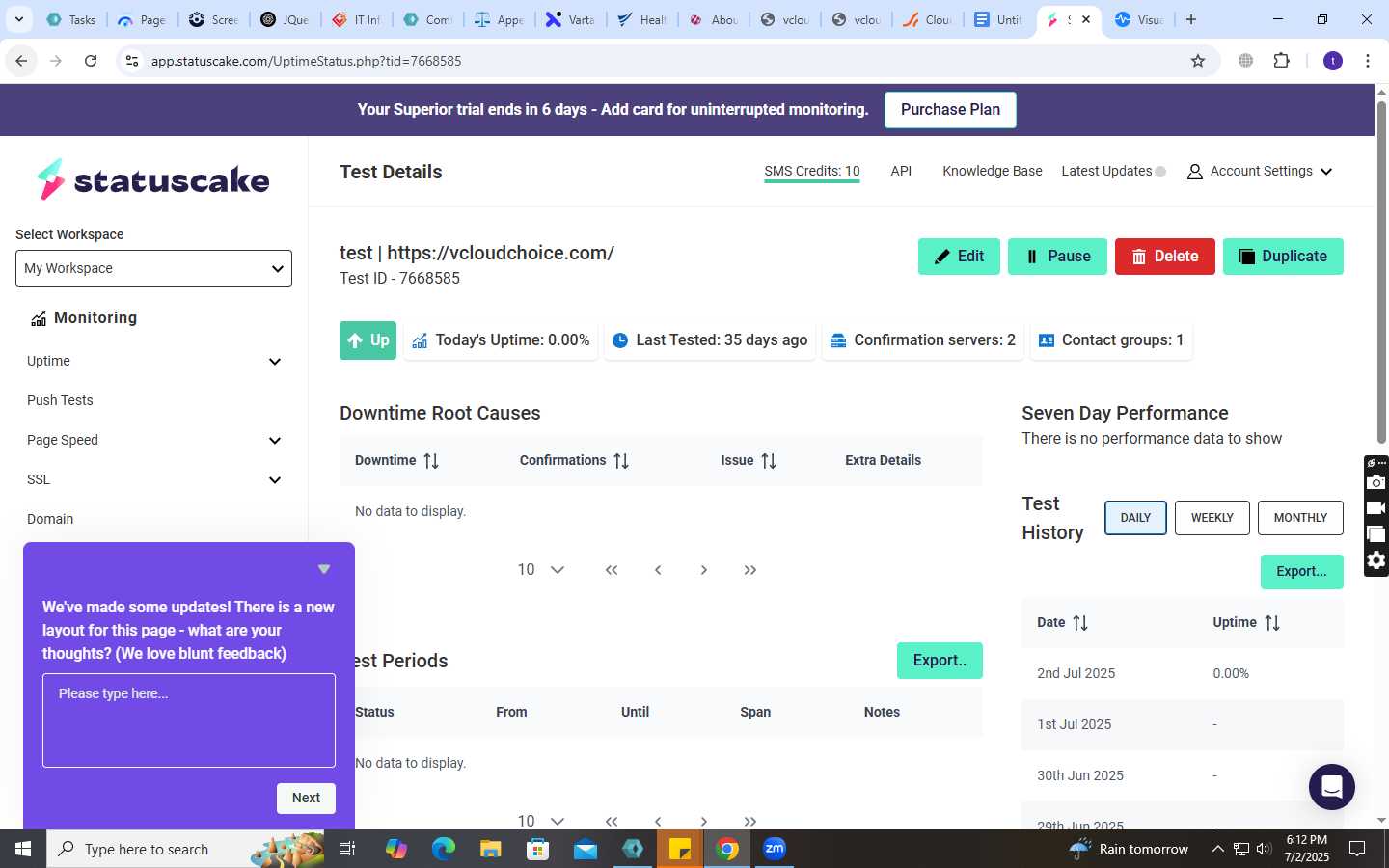The height and width of the screenshot is (868, 1389).
Task: Click the Windows taskbar search box
Action: pos(183,849)
